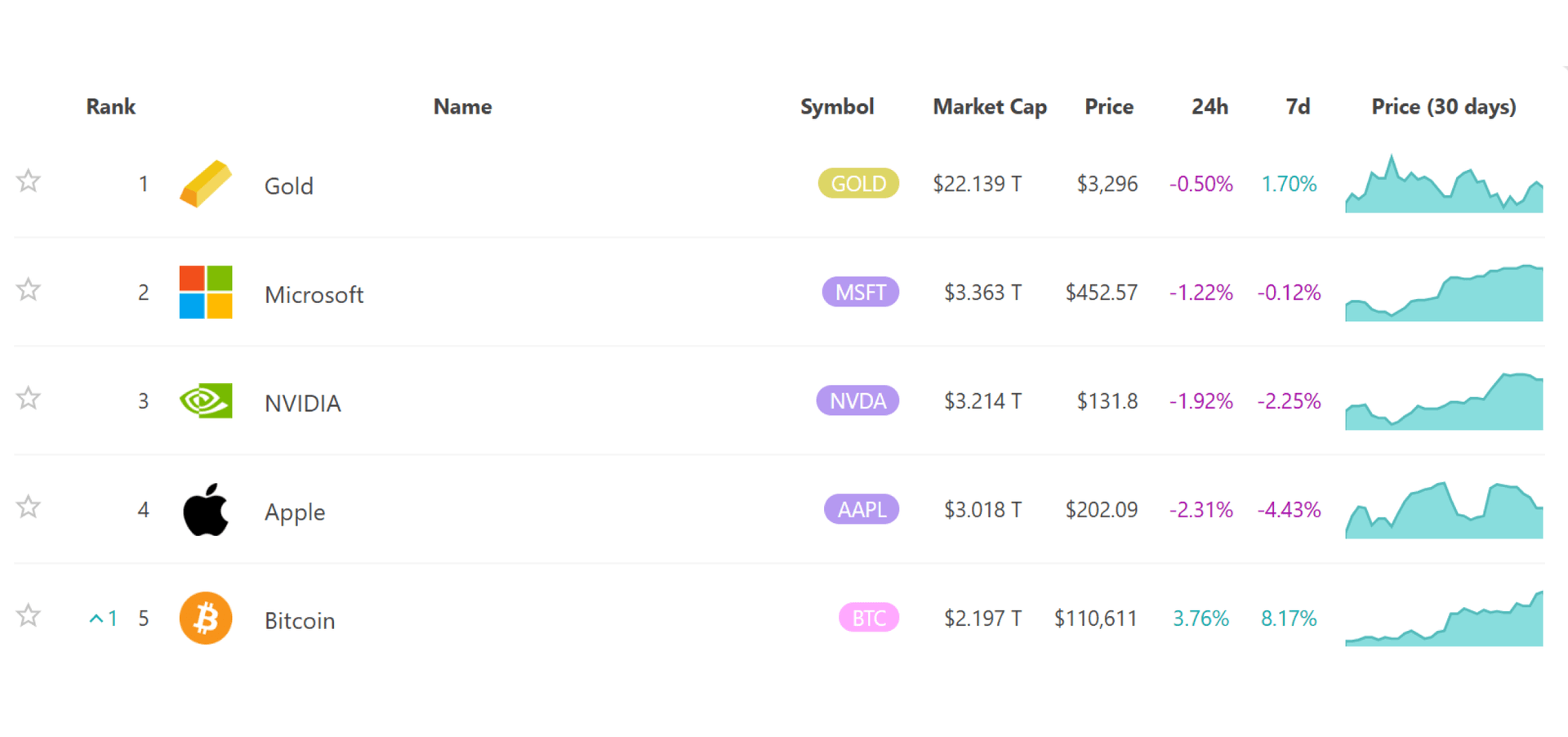Click Apple market cap $3.018 T
The image size is (1568, 737).
(x=983, y=510)
